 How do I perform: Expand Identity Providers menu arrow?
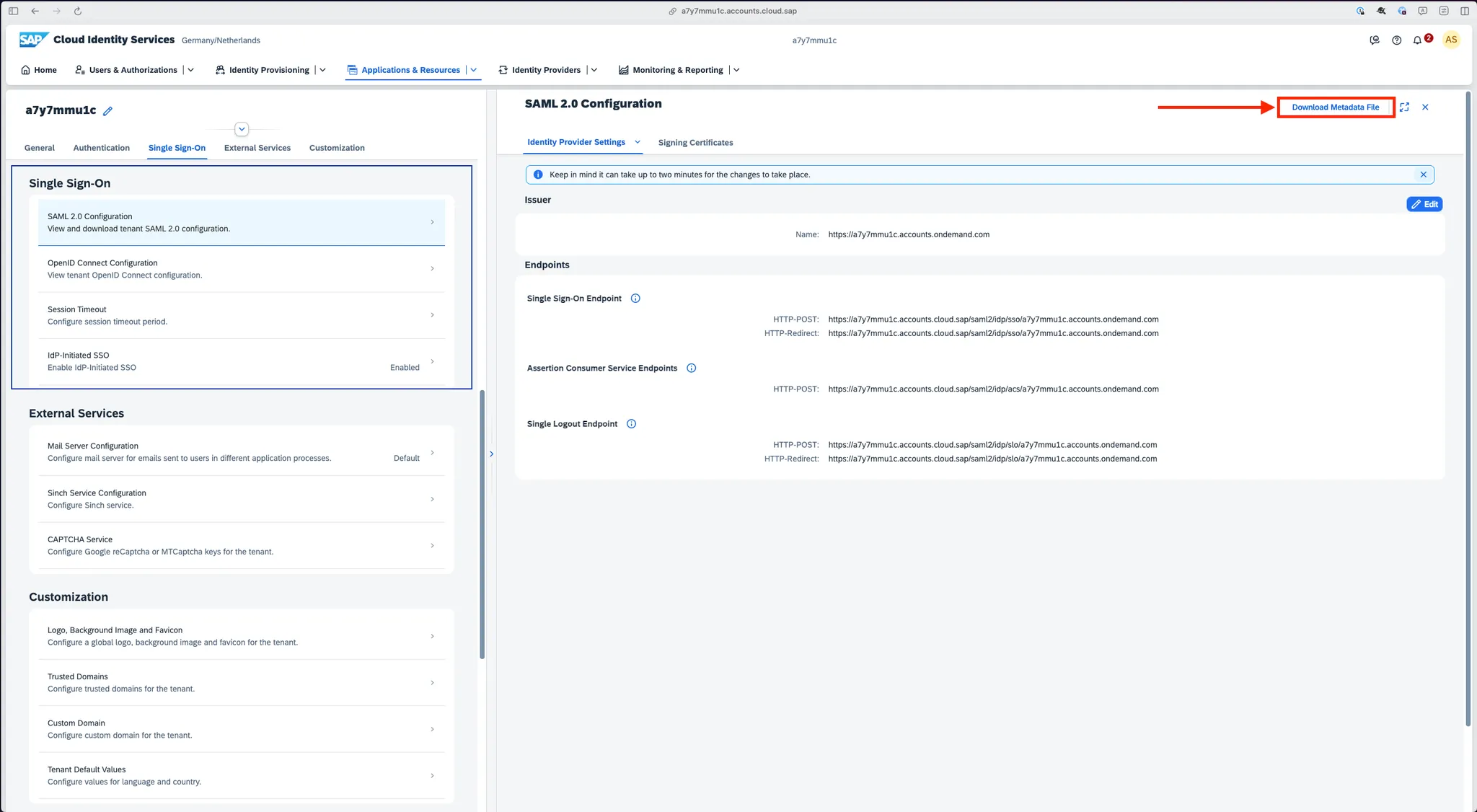tap(594, 70)
